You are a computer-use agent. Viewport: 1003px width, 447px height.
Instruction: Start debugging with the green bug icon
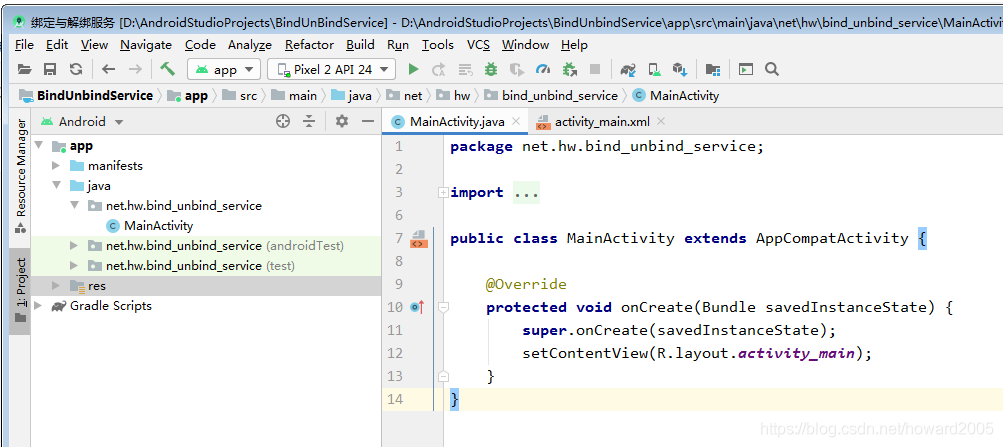[x=491, y=69]
